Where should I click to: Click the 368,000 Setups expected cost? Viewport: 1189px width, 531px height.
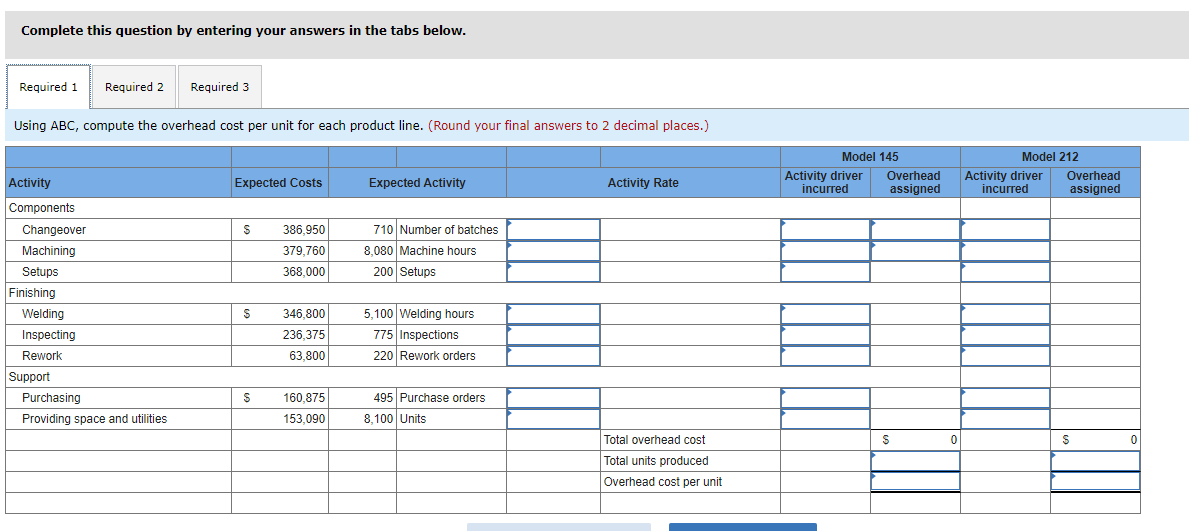303,272
